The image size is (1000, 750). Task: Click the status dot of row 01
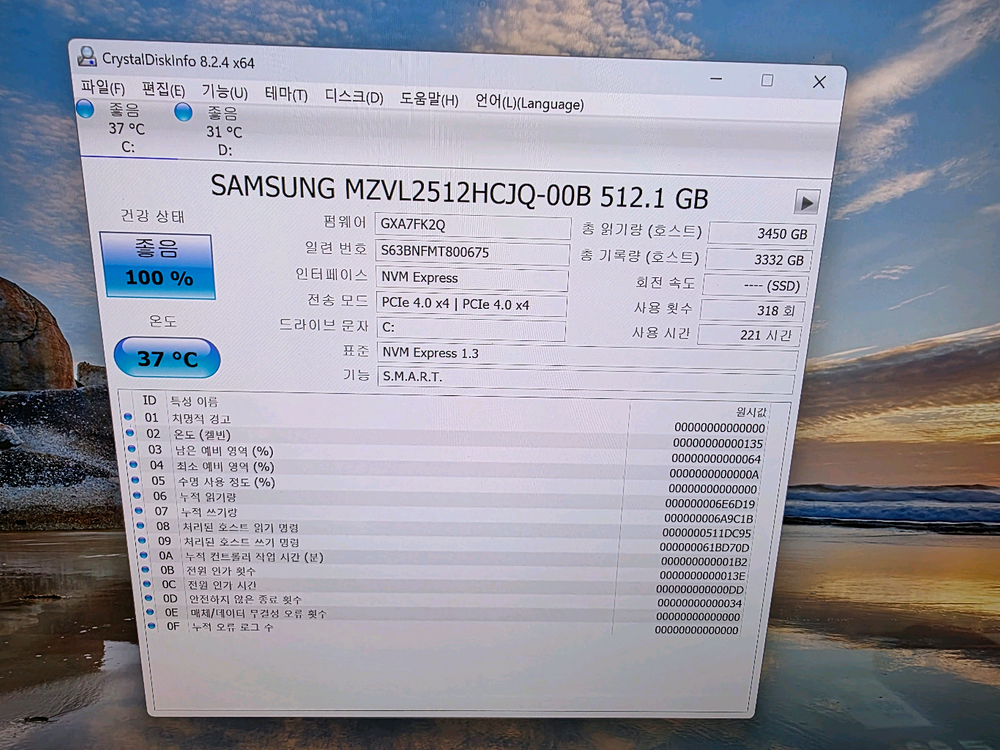(128, 417)
